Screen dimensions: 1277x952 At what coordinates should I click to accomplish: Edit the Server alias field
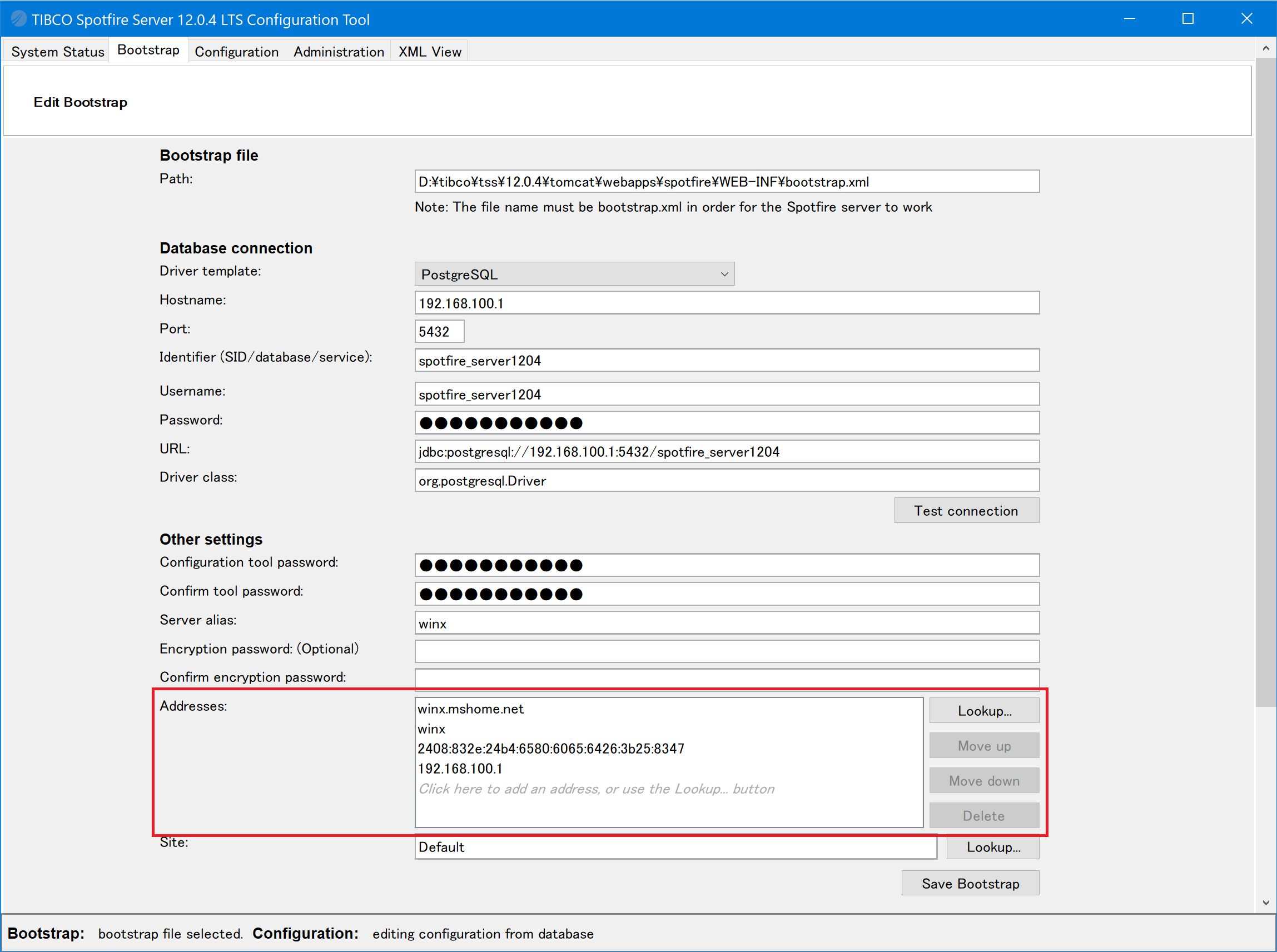(x=727, y=623)
